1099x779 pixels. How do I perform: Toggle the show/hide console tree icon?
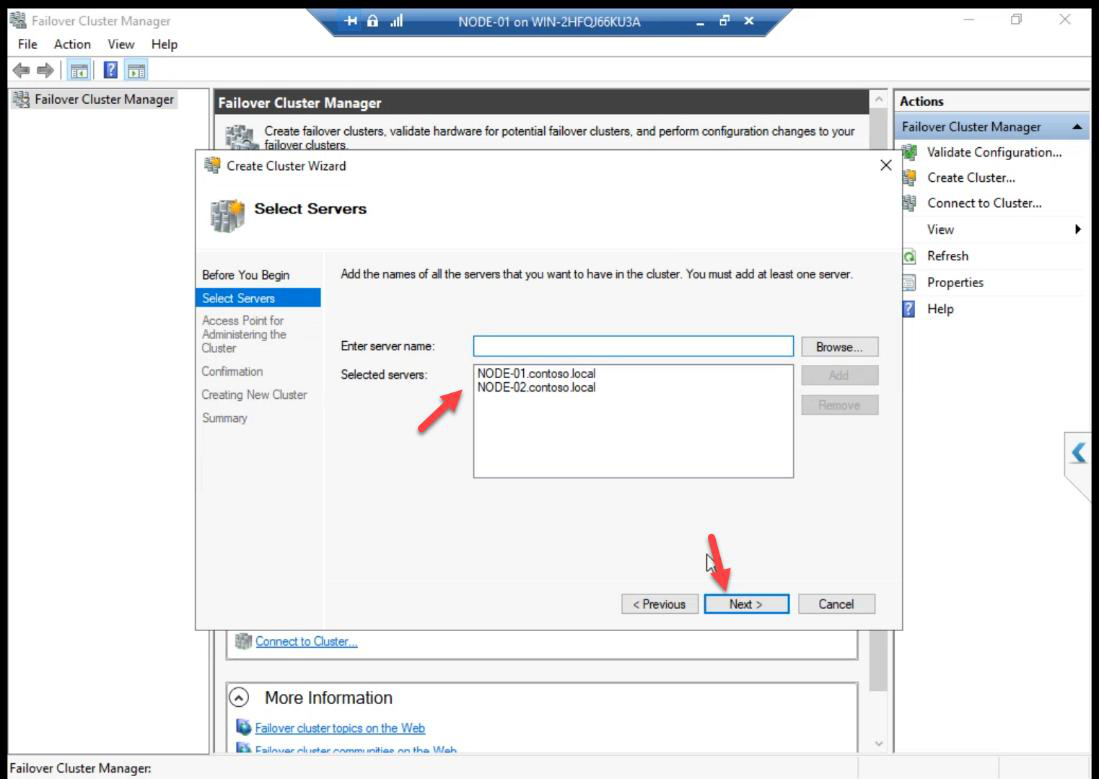pos(79,70)
